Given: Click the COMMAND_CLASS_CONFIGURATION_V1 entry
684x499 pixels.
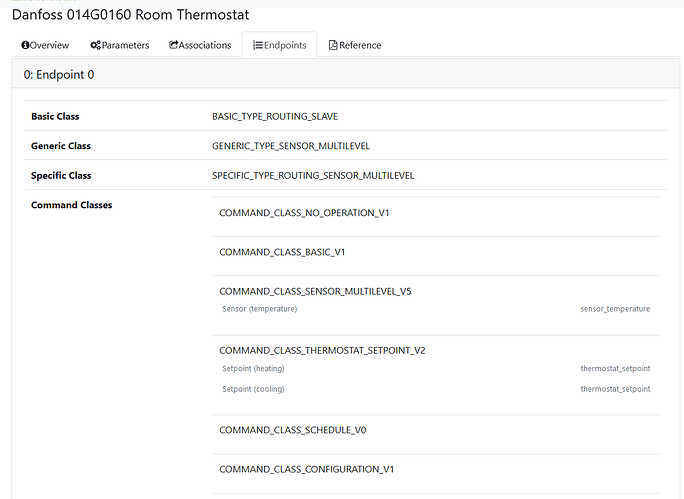Looking at the screenshot, I should coord(306,469).
